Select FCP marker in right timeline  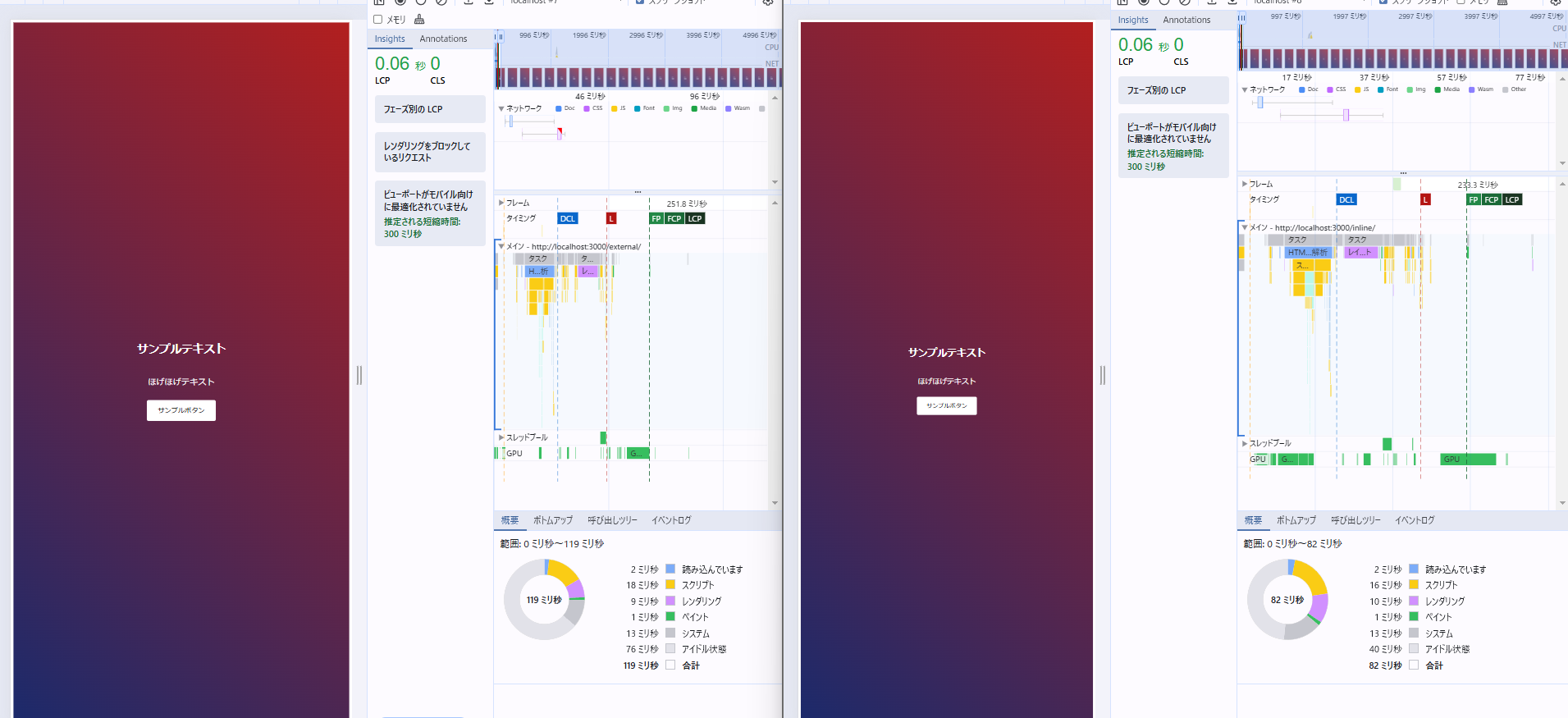1492,199
